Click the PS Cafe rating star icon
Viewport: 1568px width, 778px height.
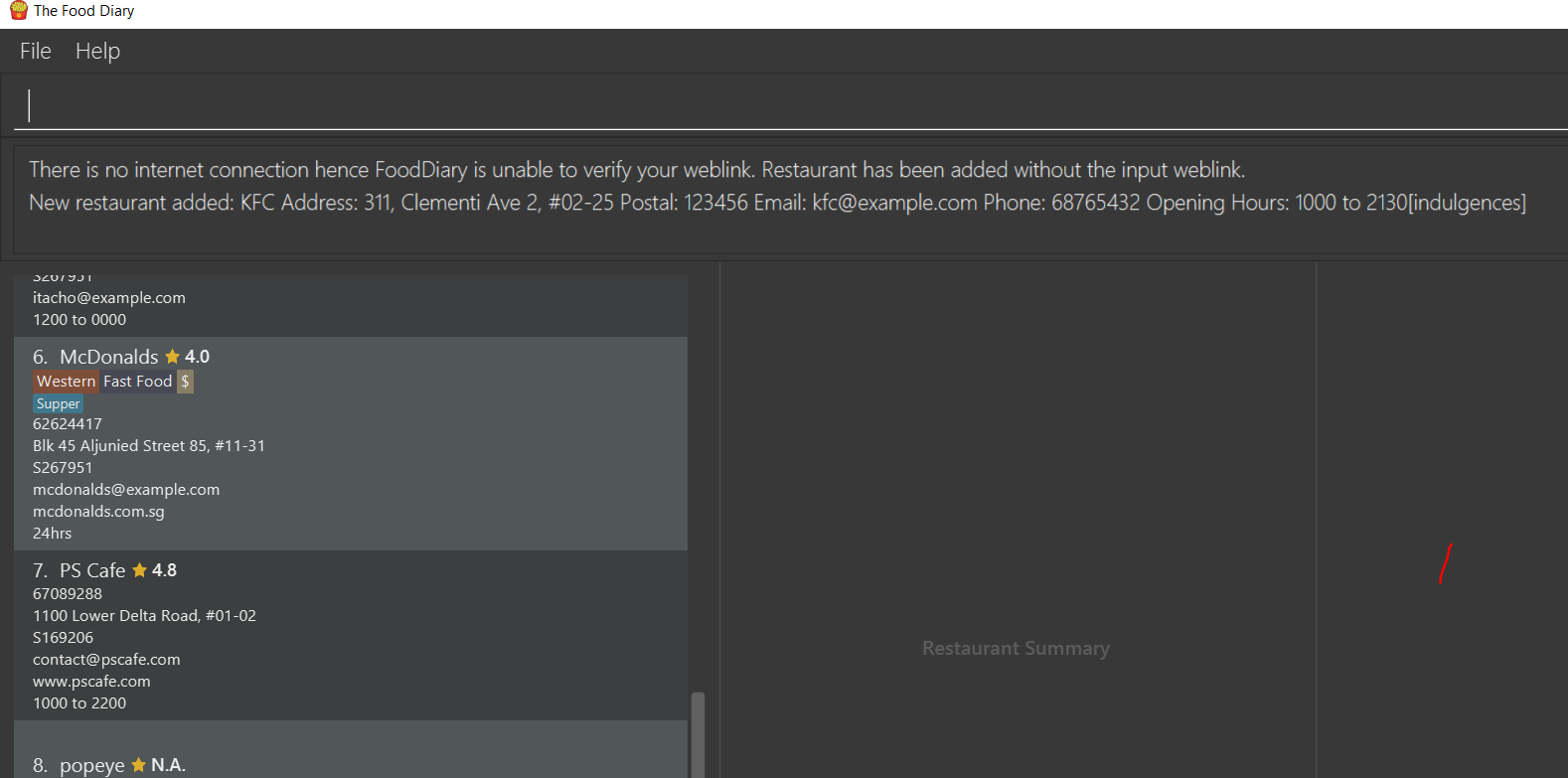pyautogui.click(x=139, y=569)
